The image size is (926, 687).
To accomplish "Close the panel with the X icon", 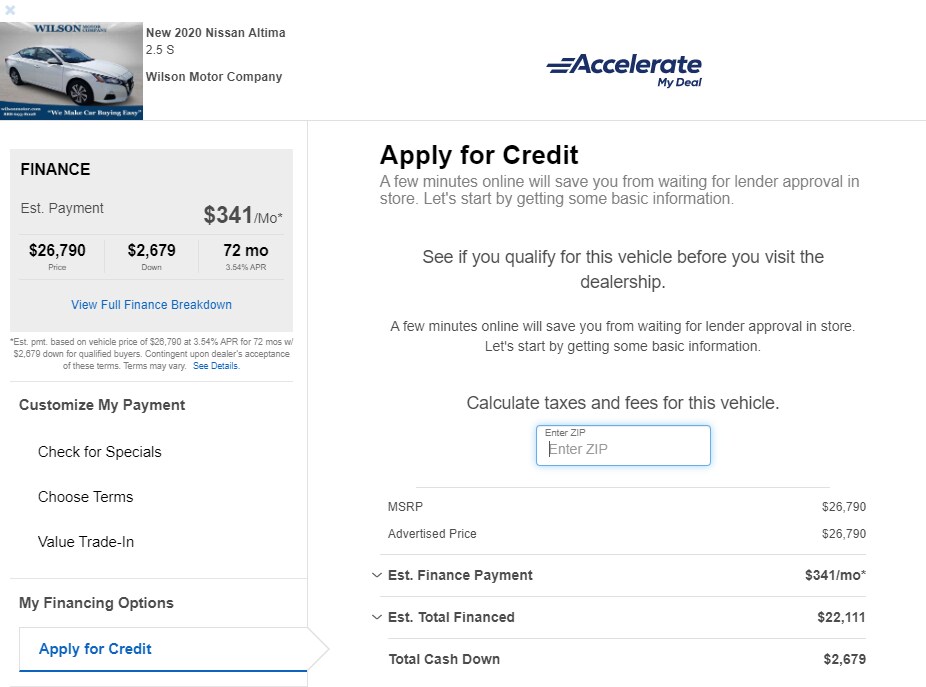I will pyautogui.click(x=9, y=9).
